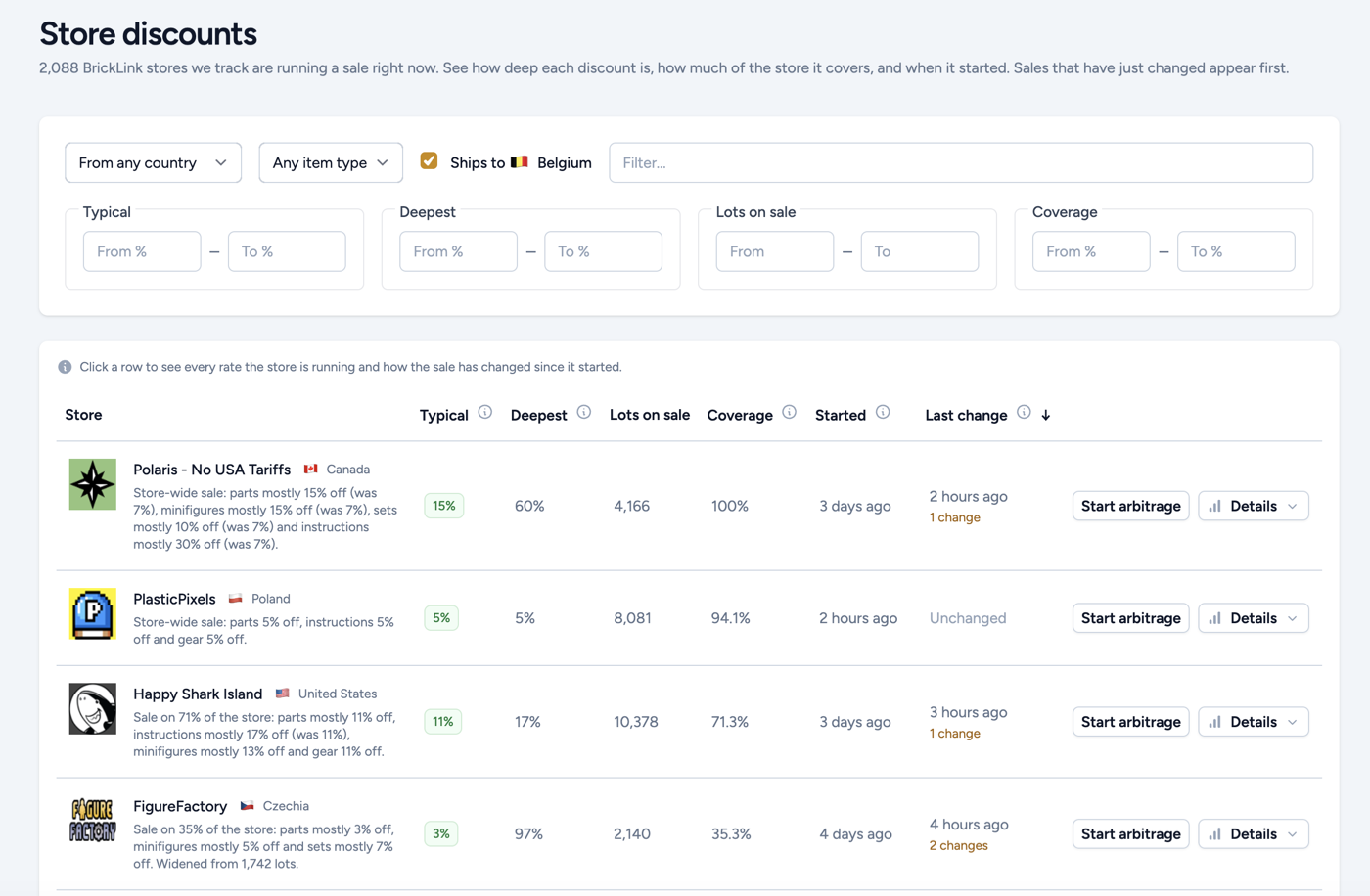
Task: Click the 3% typical discount badge
Action: point(441,834)
